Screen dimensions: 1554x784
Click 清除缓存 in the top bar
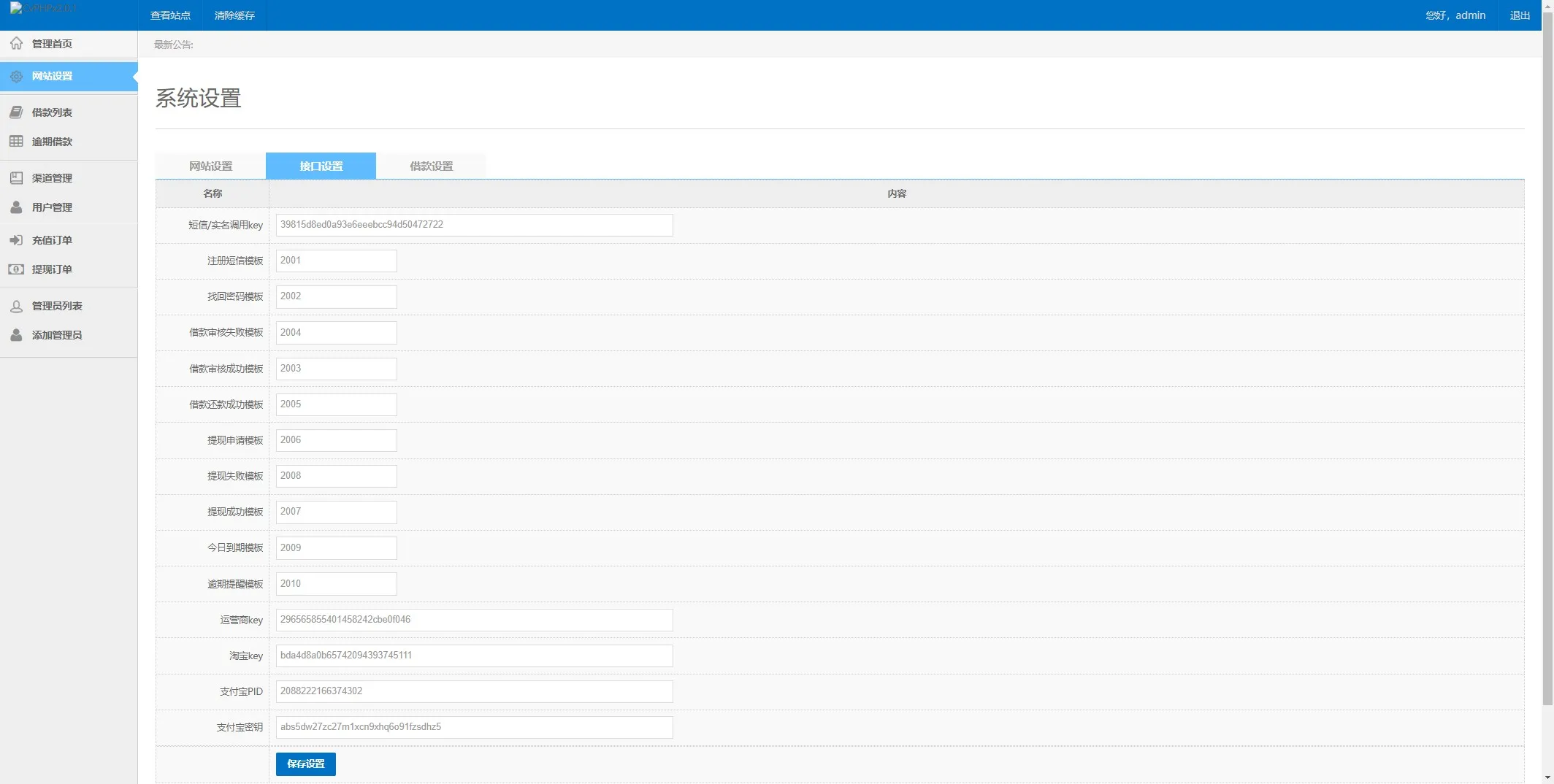tap(234, 15)
